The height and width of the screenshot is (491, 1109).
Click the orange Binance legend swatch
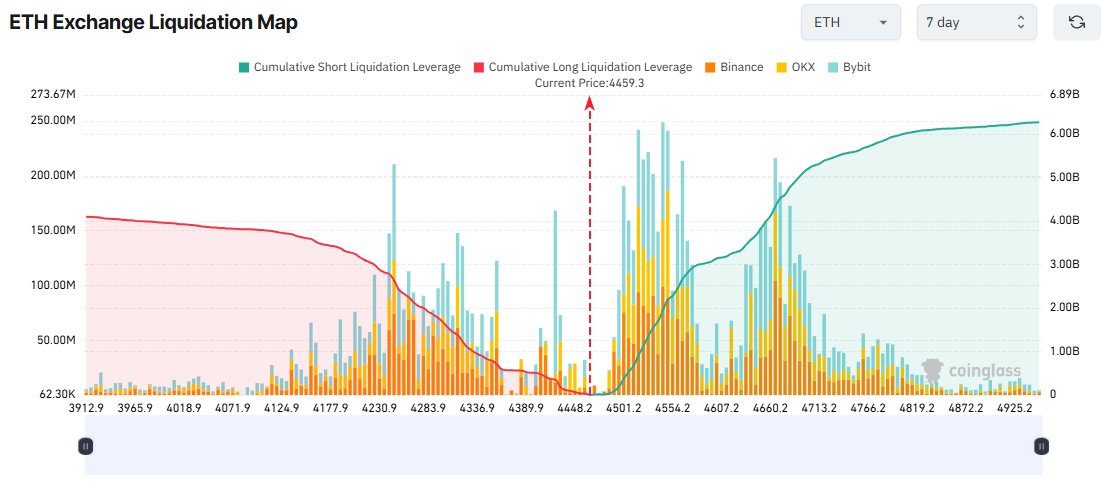click(709, 67)
